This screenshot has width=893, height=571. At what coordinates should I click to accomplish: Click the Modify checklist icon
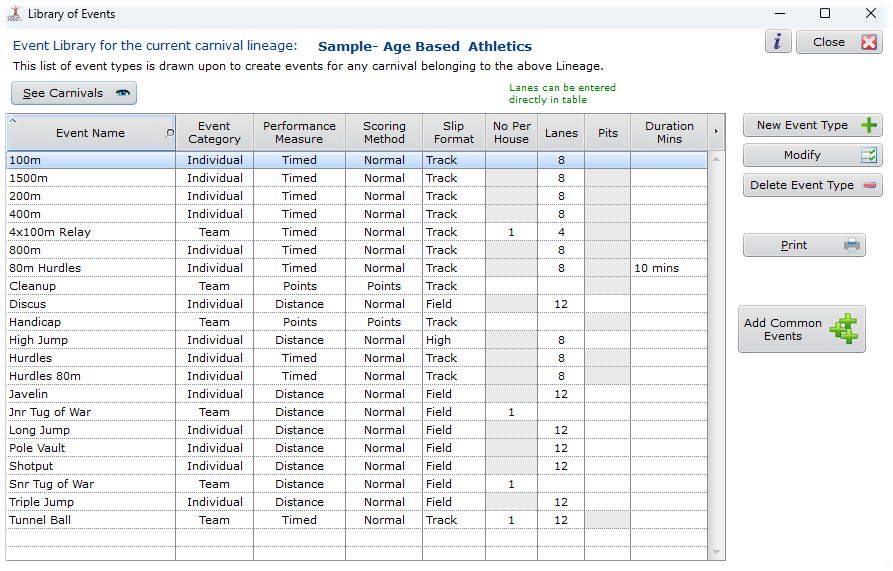coord(870,155)
